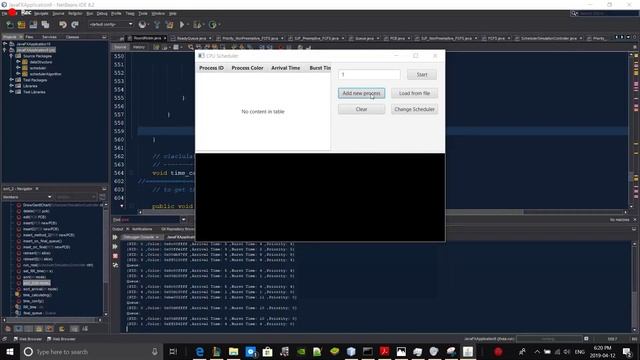The image size is (640, 360).
Task: Open the Source menu
Action: click(58, 13)
